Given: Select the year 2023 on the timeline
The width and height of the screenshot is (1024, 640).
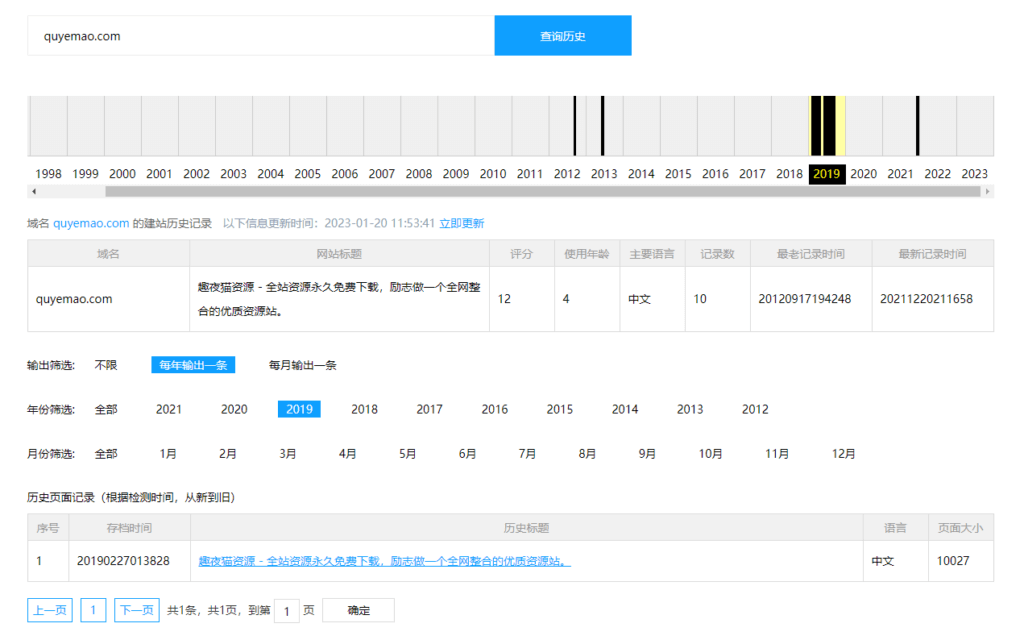Looking at the screenshot, I should (974, 173).
